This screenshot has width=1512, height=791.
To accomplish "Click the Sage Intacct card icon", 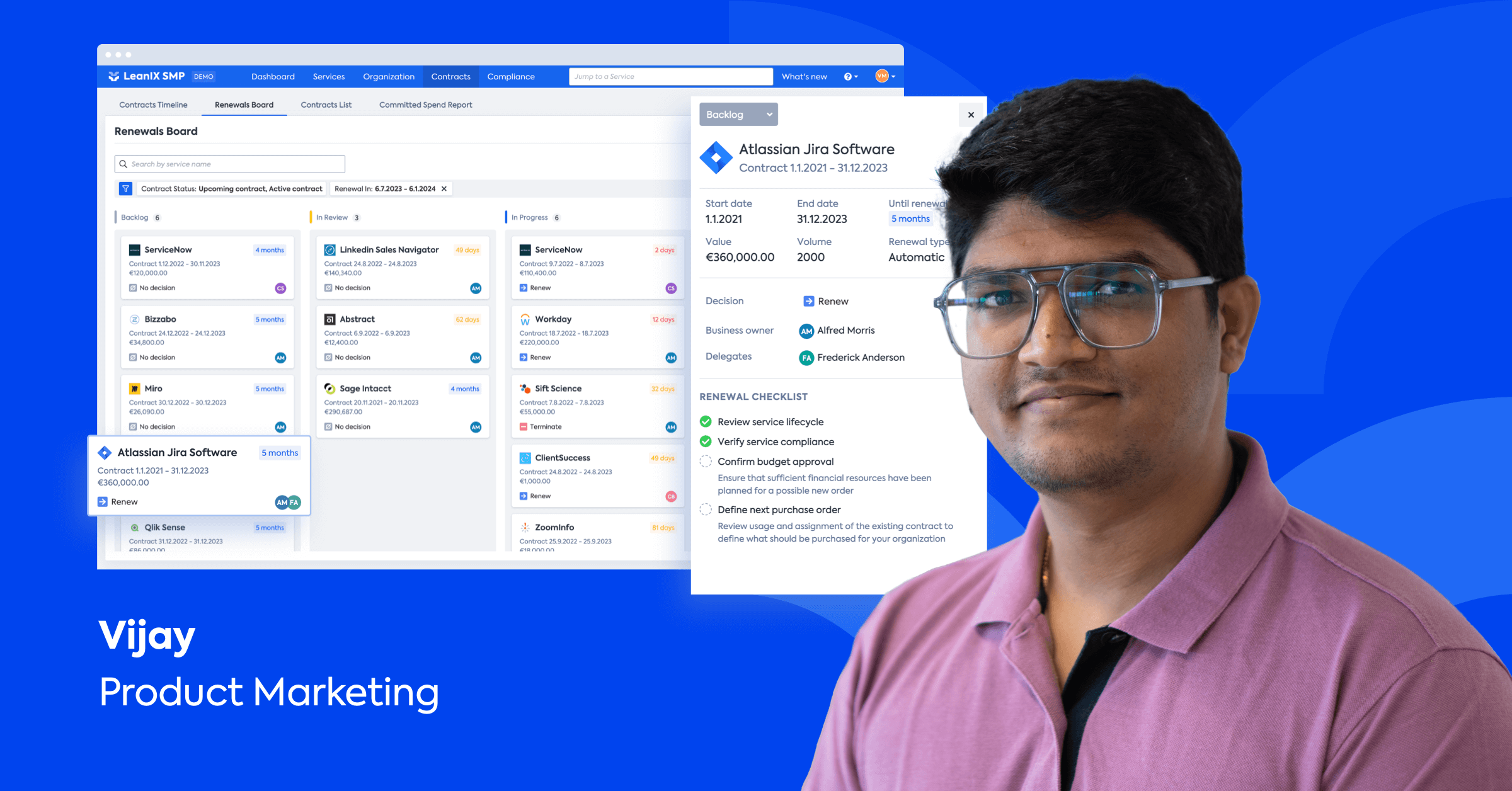I will pyautogui.click(x=329, y=389).
